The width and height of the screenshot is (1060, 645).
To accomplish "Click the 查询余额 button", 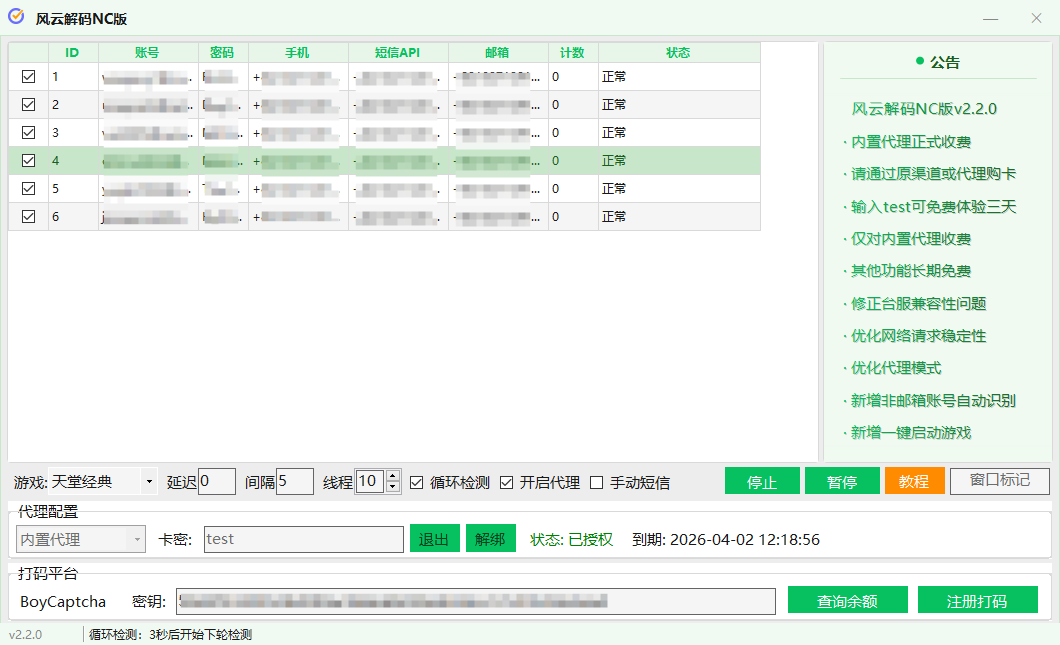I will (847, 600).
